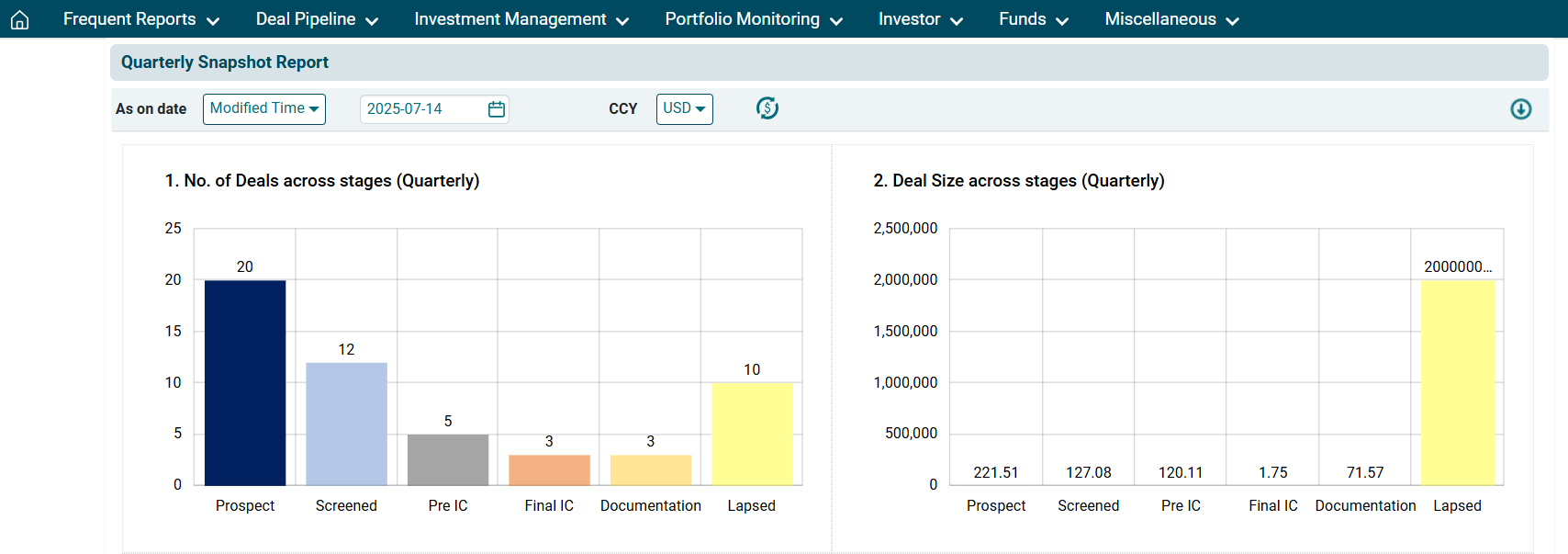Click the Documentation bar in Deals chart
Image resolution: width=1568 pixels, height=554 pixels.
pyautogui.click(x=650, y=469)
